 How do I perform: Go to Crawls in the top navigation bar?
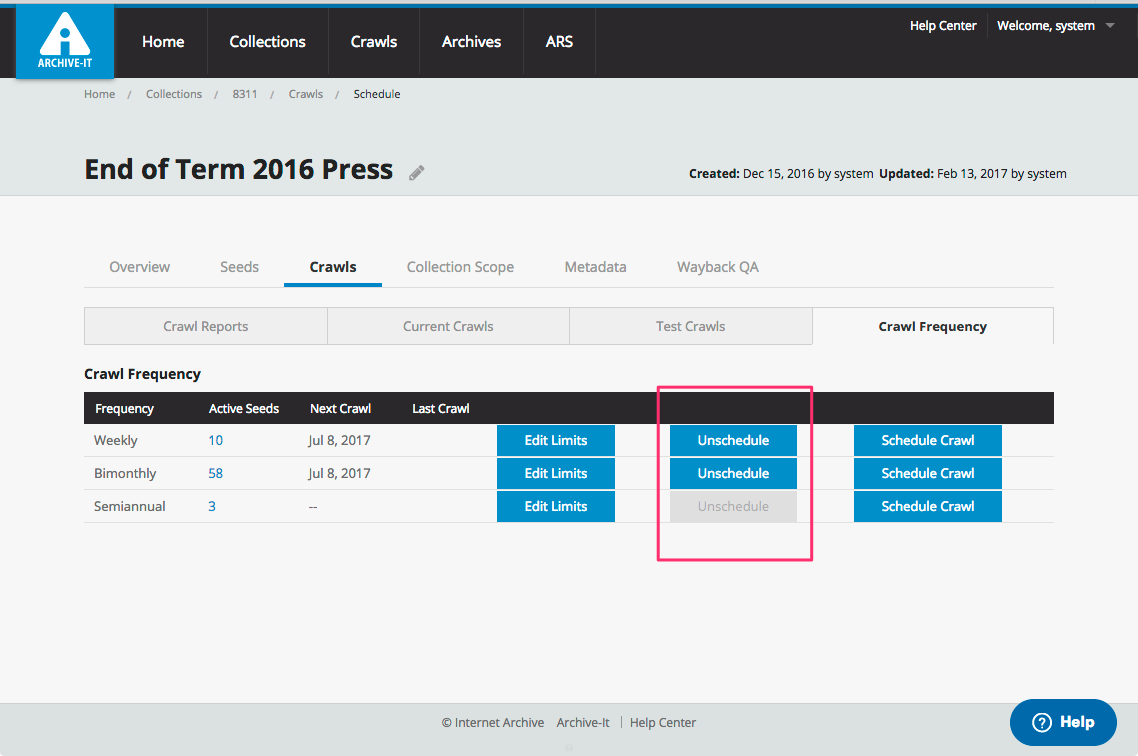pos(374,42)
